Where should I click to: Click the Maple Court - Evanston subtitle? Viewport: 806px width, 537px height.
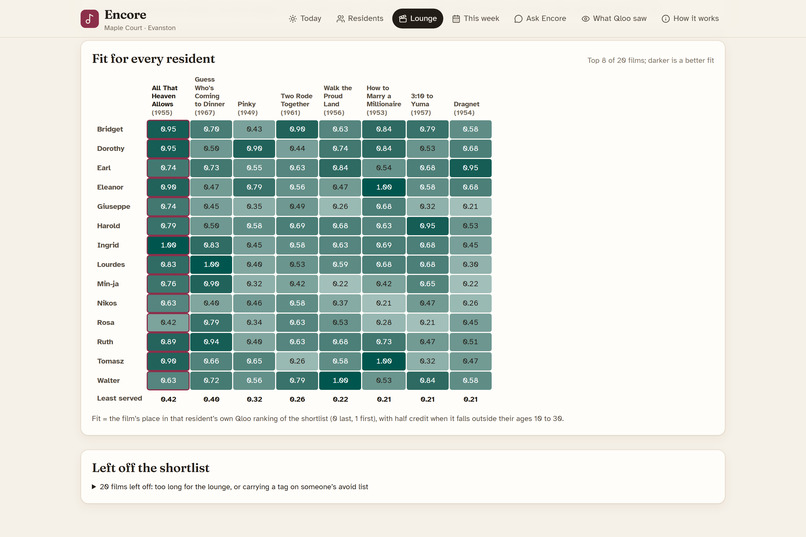140,28
